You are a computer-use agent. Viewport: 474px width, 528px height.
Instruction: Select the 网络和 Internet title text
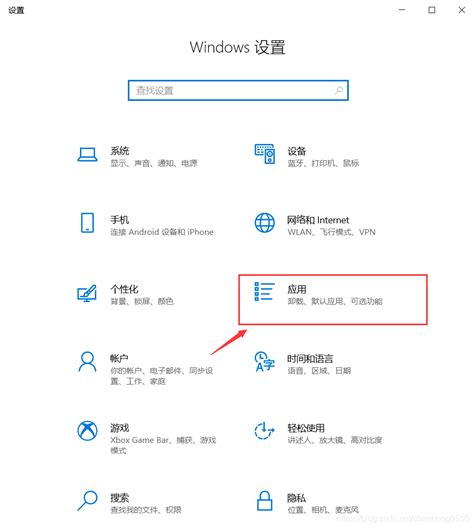pyautogui.click(x=318, y=220)
